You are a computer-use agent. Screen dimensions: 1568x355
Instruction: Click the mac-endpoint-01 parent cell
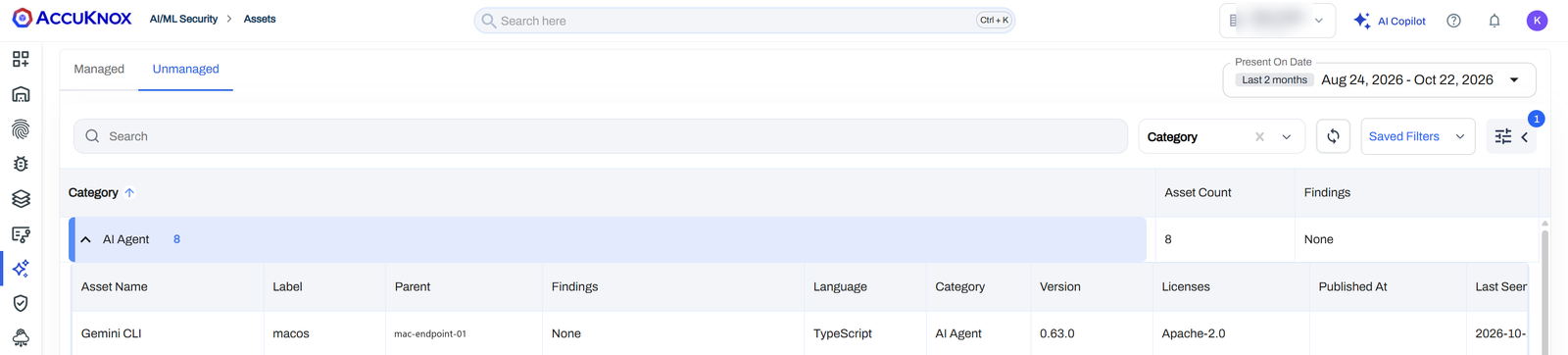click(430, 333)
